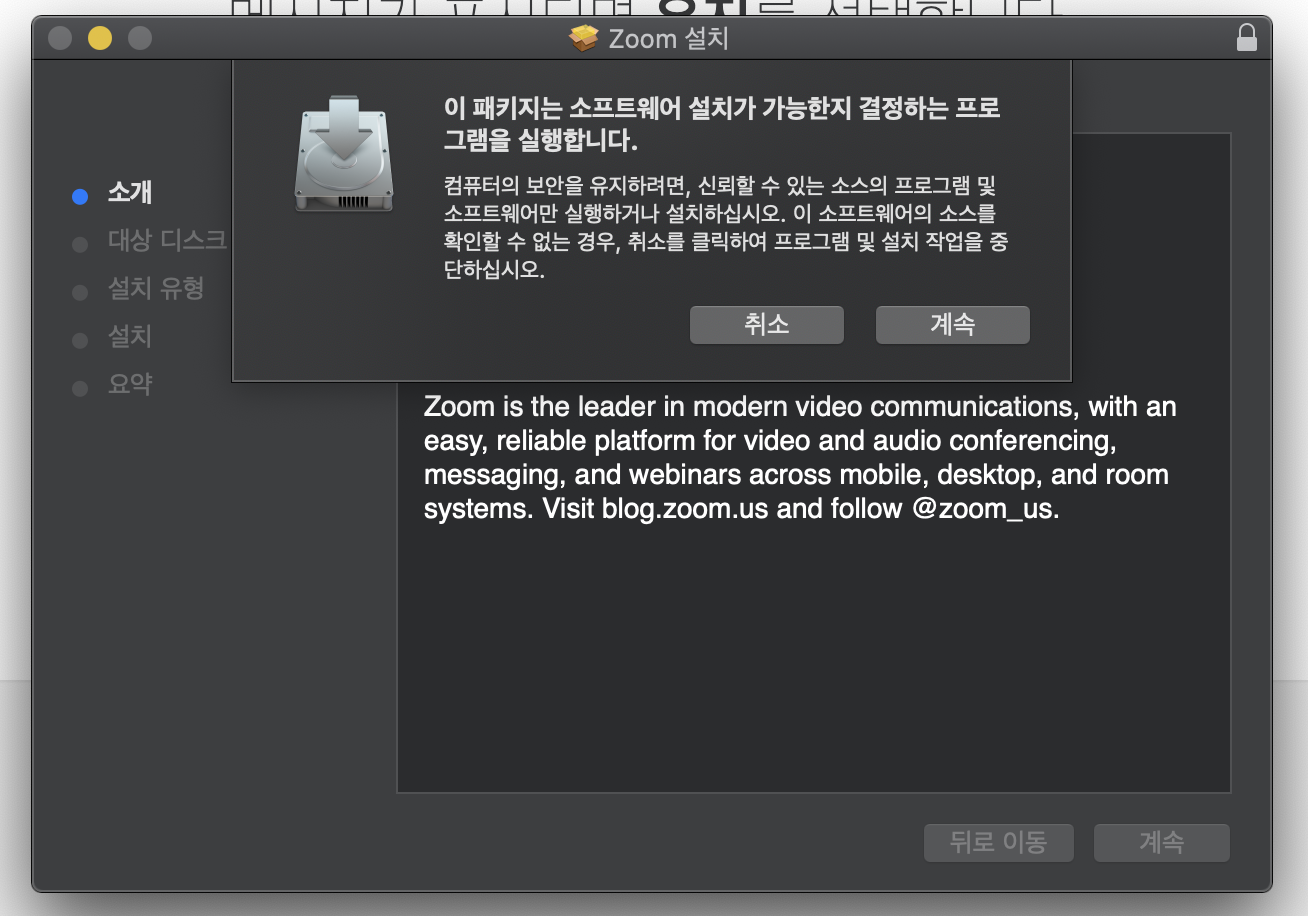Select the 대상 디스크 step in the sidebar
1308x916 pixels.
167,241
